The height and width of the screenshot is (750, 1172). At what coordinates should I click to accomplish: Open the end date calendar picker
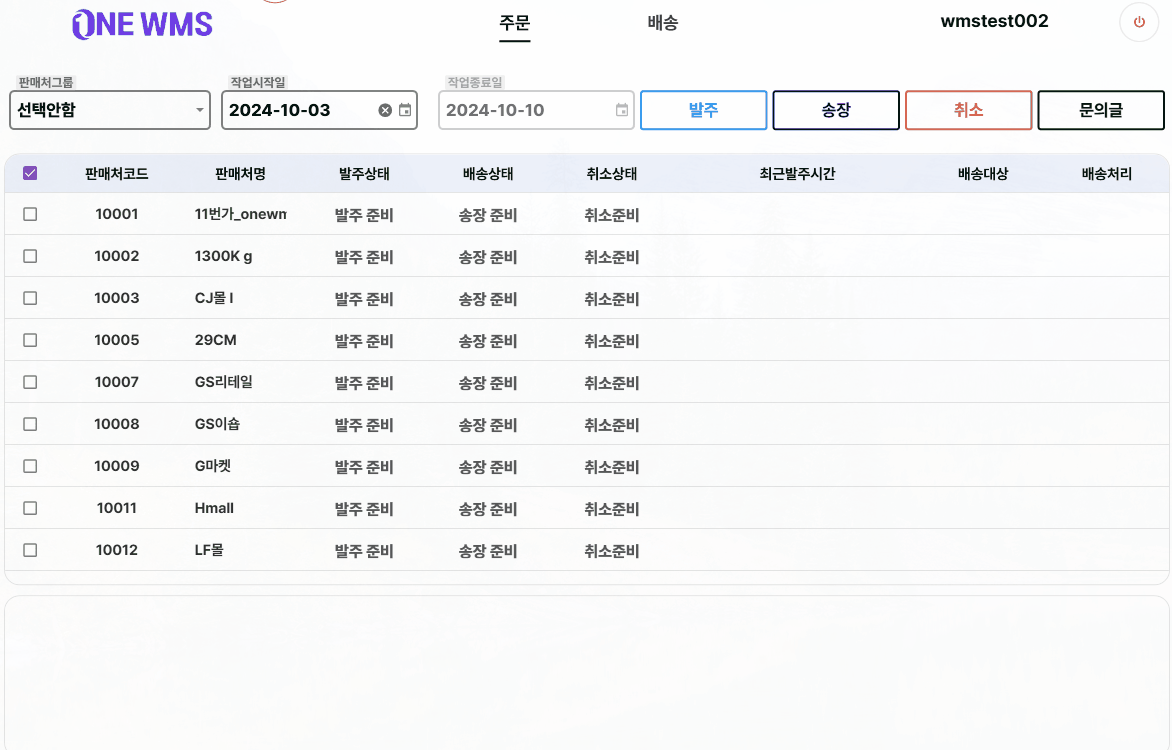[622, 110]
